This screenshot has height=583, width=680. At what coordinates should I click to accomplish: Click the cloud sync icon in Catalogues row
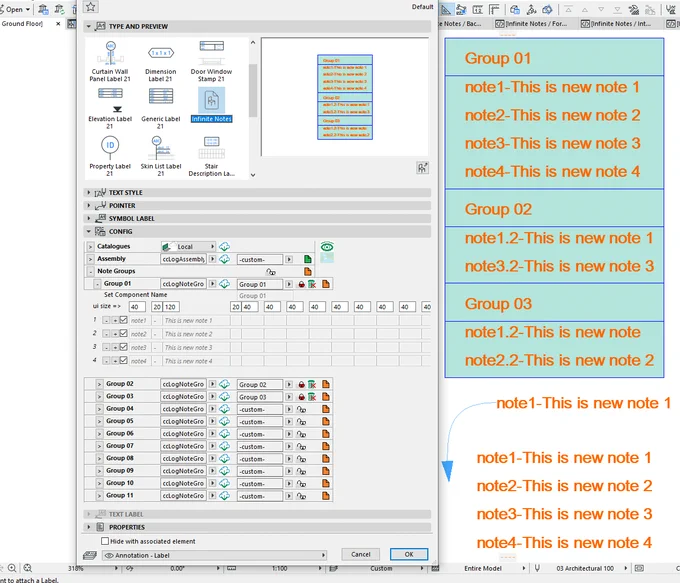(x=224, y=247)
